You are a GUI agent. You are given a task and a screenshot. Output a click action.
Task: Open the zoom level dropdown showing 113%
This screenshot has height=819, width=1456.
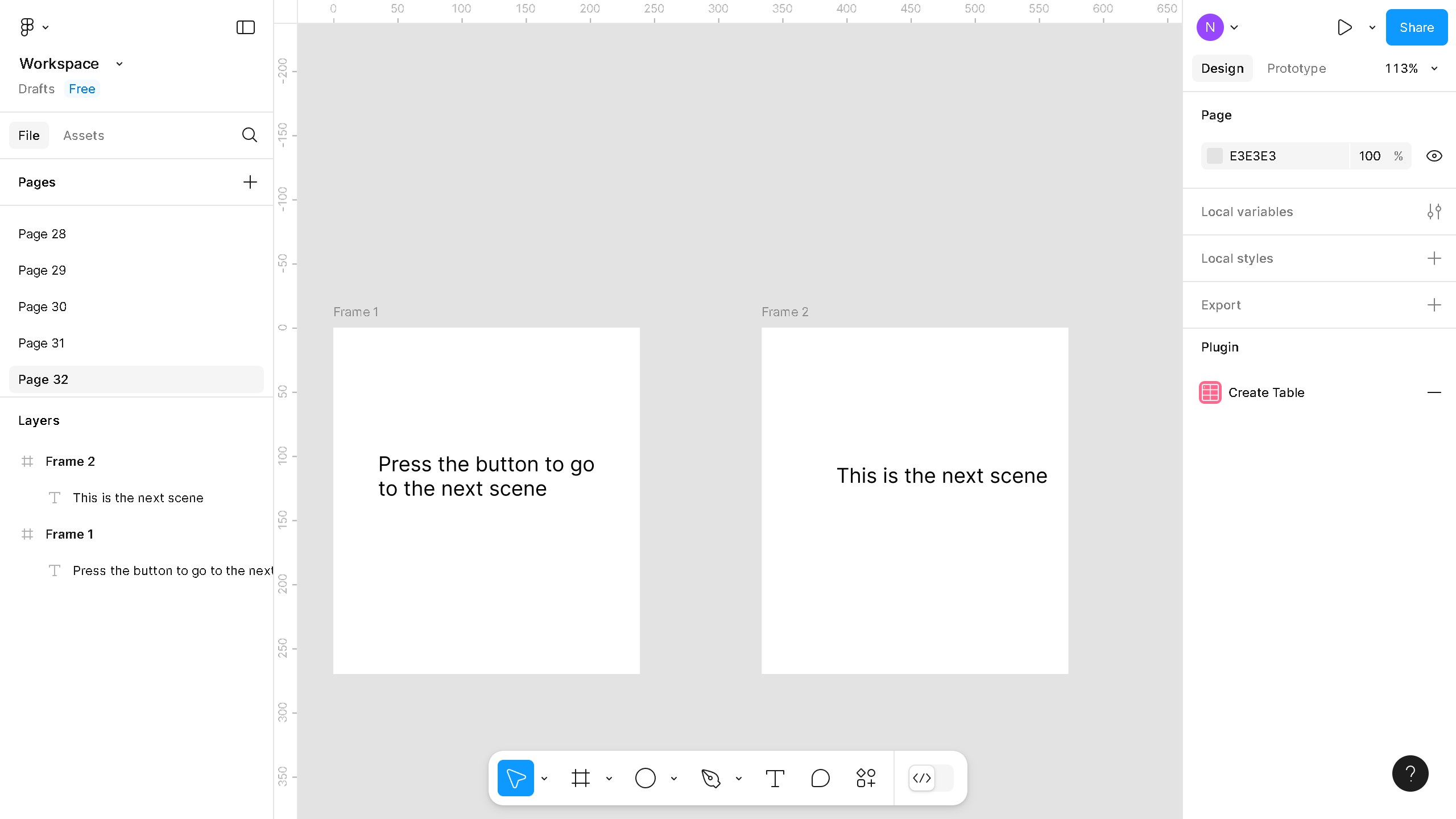click(x=1412, y=68)
